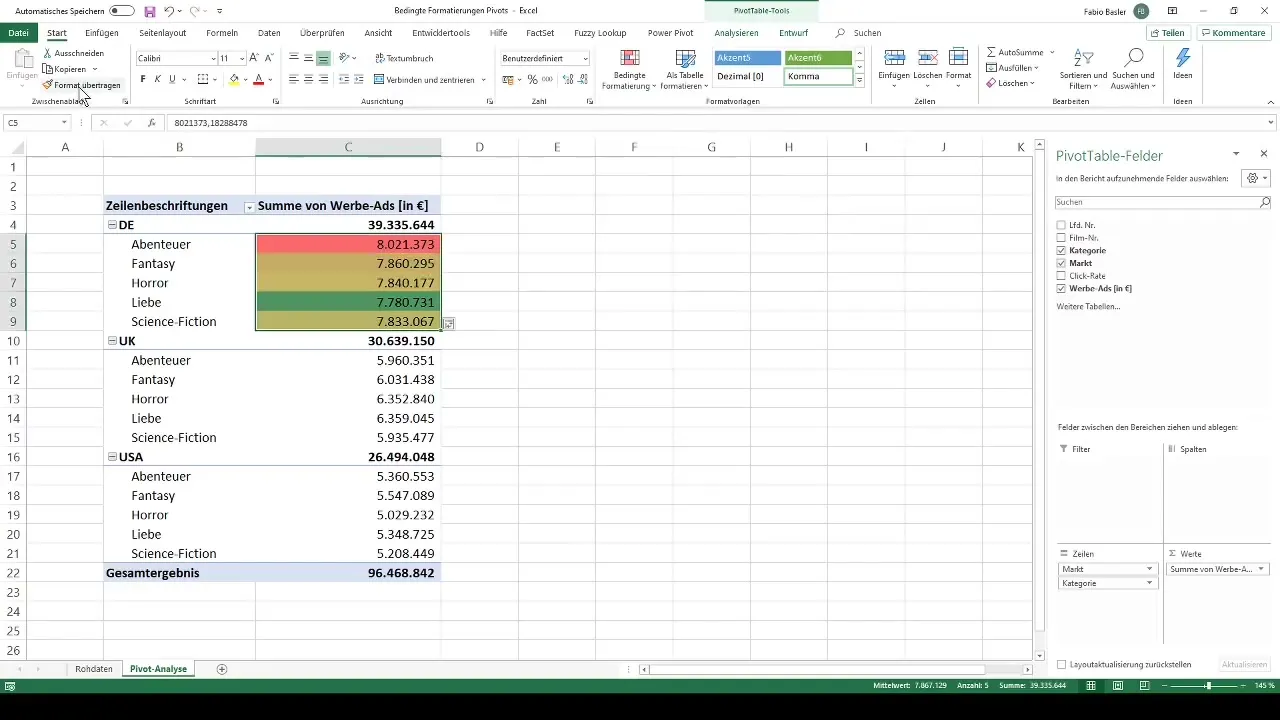Open Als Tabelle formatieren
The image size is (1280, 720).
click(x=685, y=69)
